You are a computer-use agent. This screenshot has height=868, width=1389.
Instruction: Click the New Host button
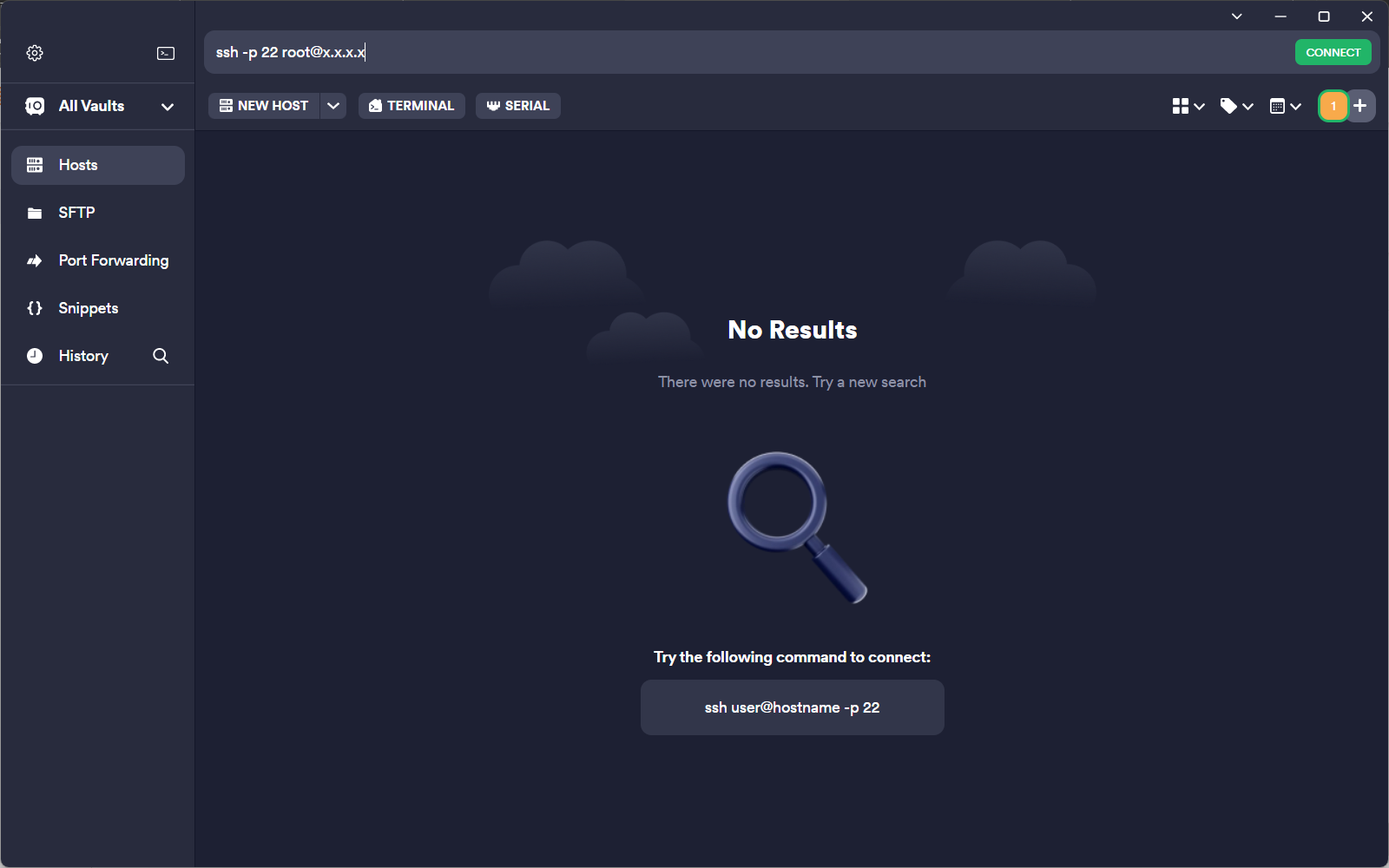(264, 106)
